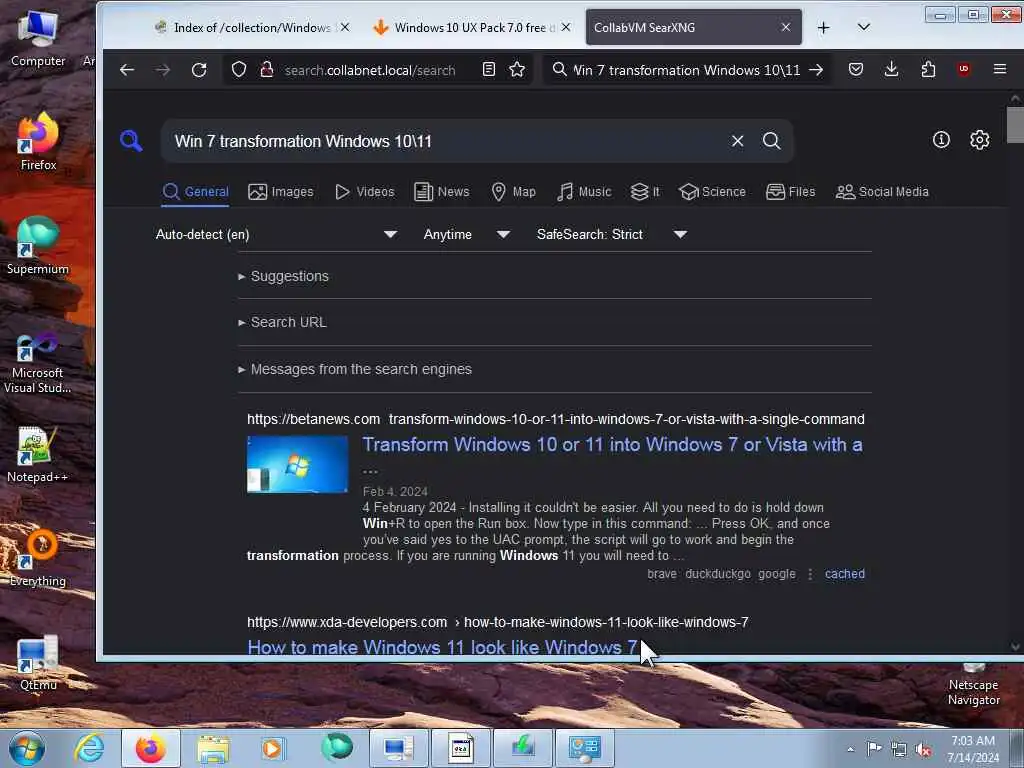The image size is (1024, 768).
Task: Open the SearXNG about info icon
Action: [941, 140]
